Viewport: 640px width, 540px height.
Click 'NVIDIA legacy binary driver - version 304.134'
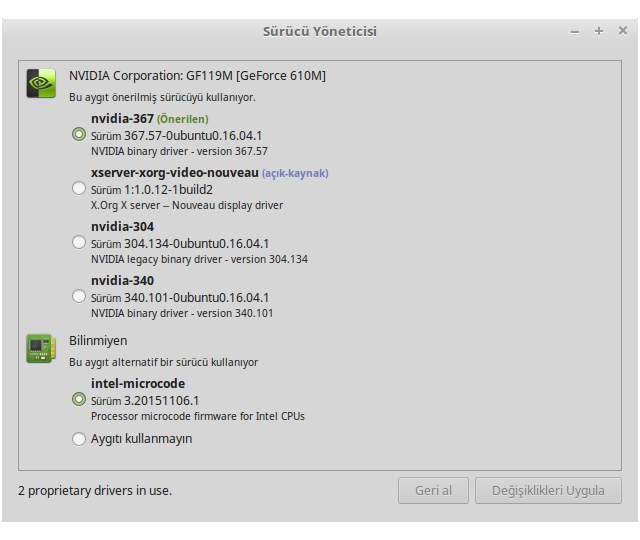[199, 260]
